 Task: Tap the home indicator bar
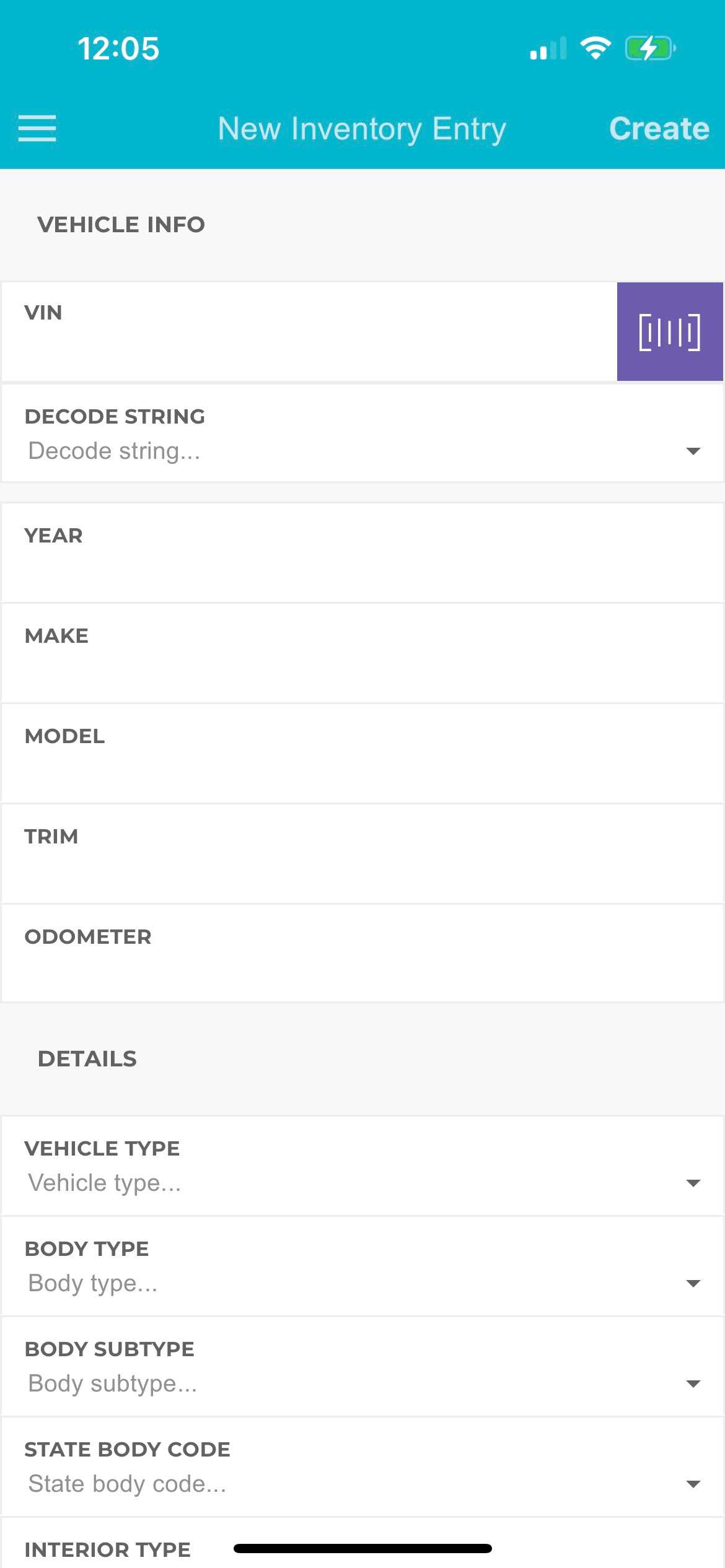362,1548
